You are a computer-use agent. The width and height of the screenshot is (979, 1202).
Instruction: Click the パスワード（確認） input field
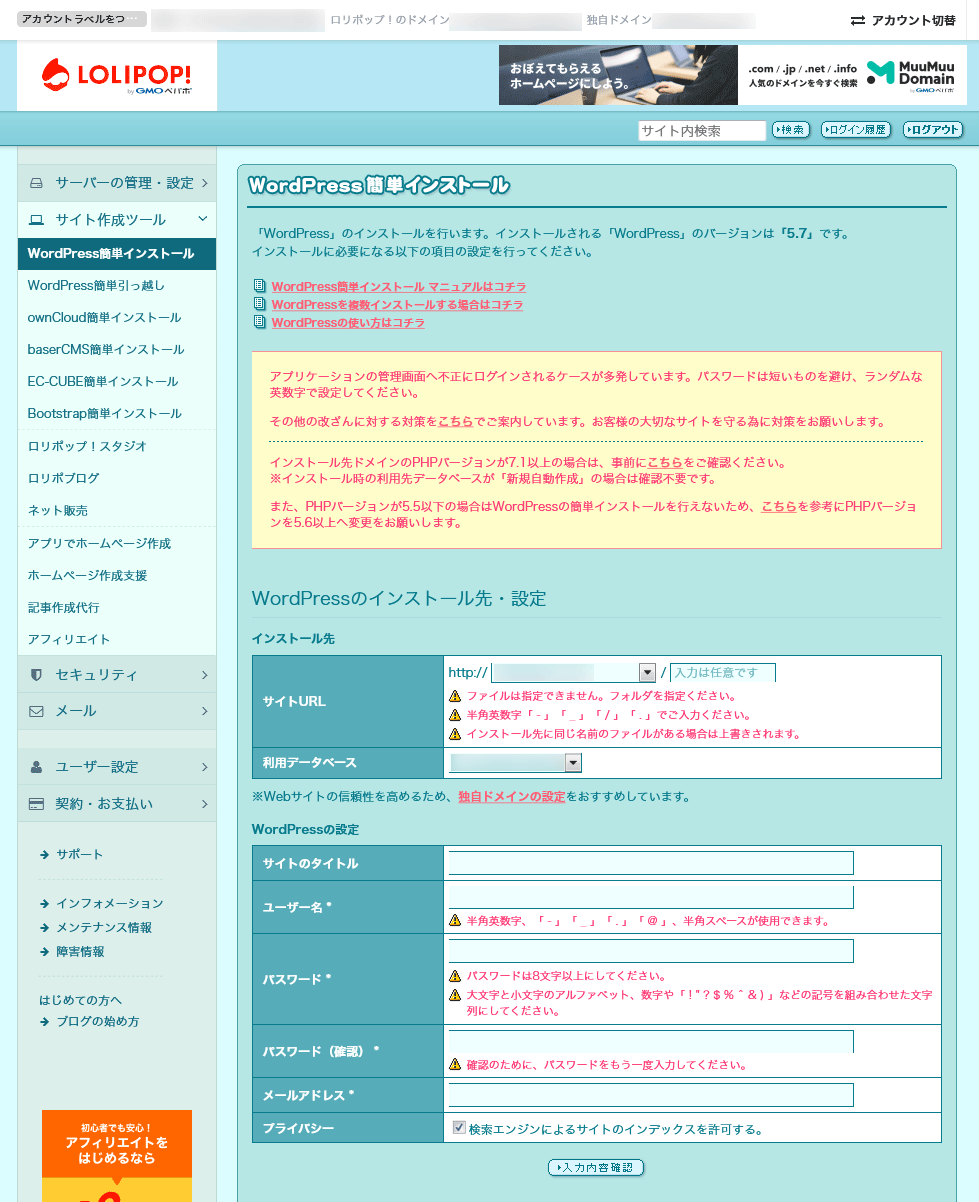tap(651, 1041)
